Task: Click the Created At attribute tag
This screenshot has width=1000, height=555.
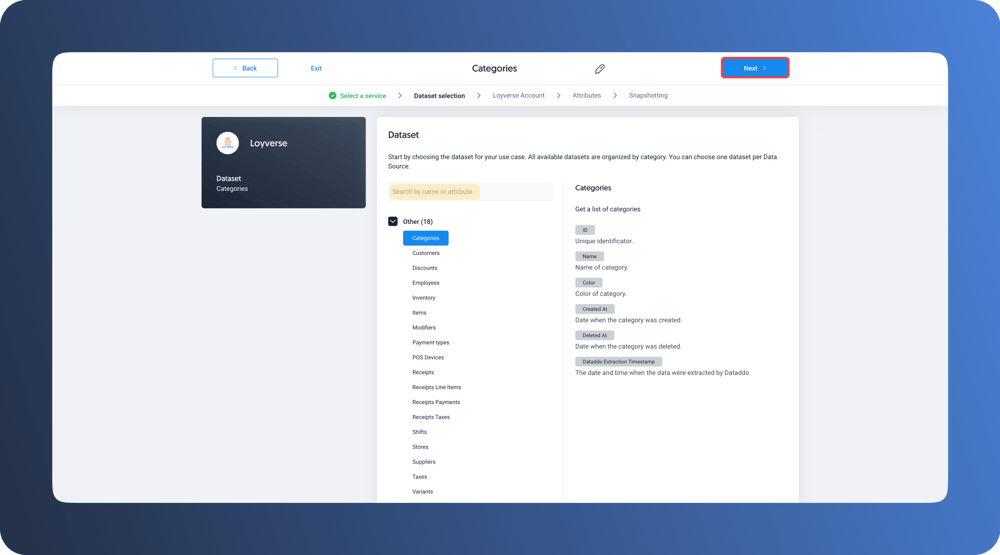Action: 594,309
